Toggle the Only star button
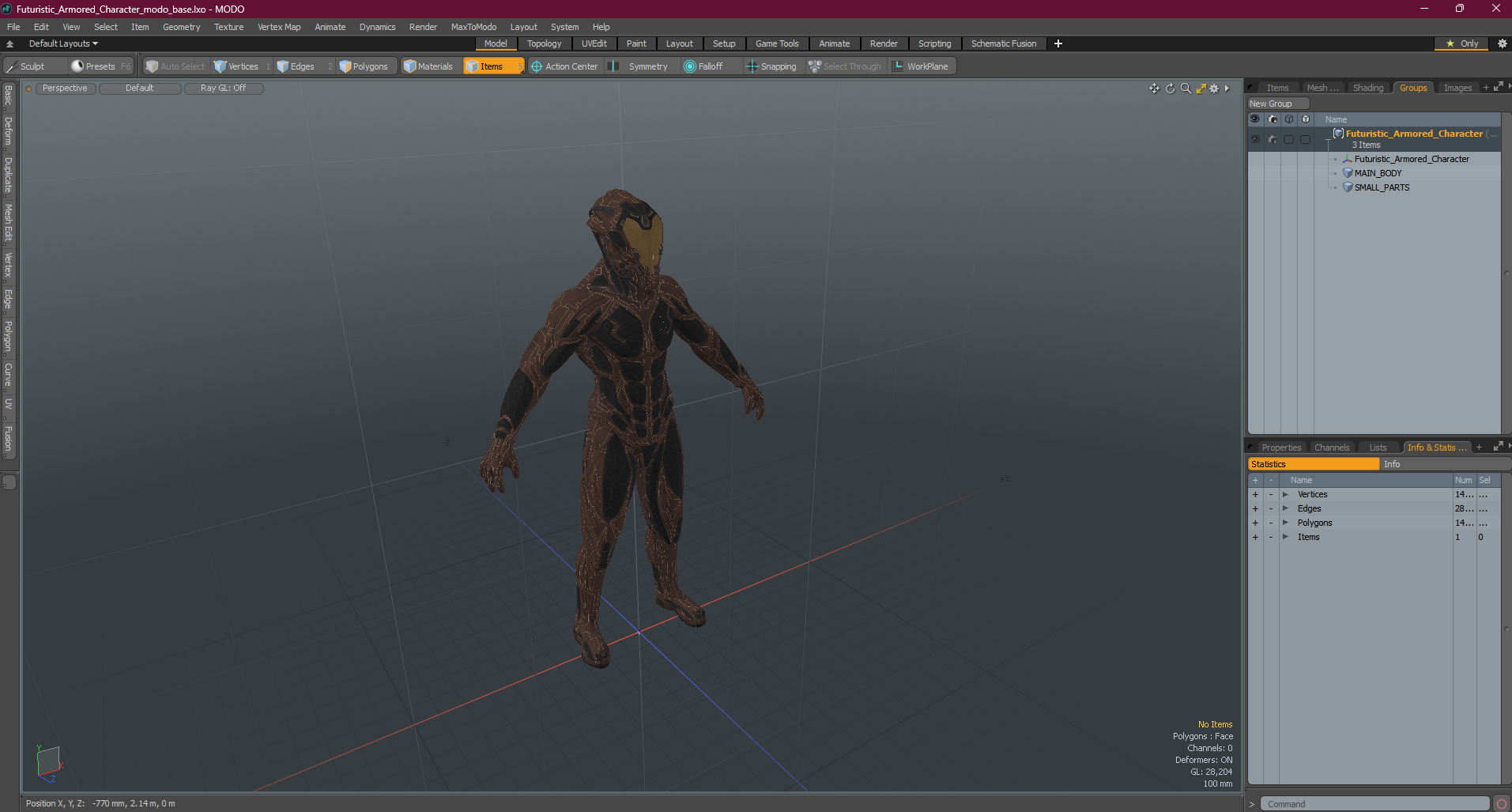1512x812 pixels. click(1461, 43)
